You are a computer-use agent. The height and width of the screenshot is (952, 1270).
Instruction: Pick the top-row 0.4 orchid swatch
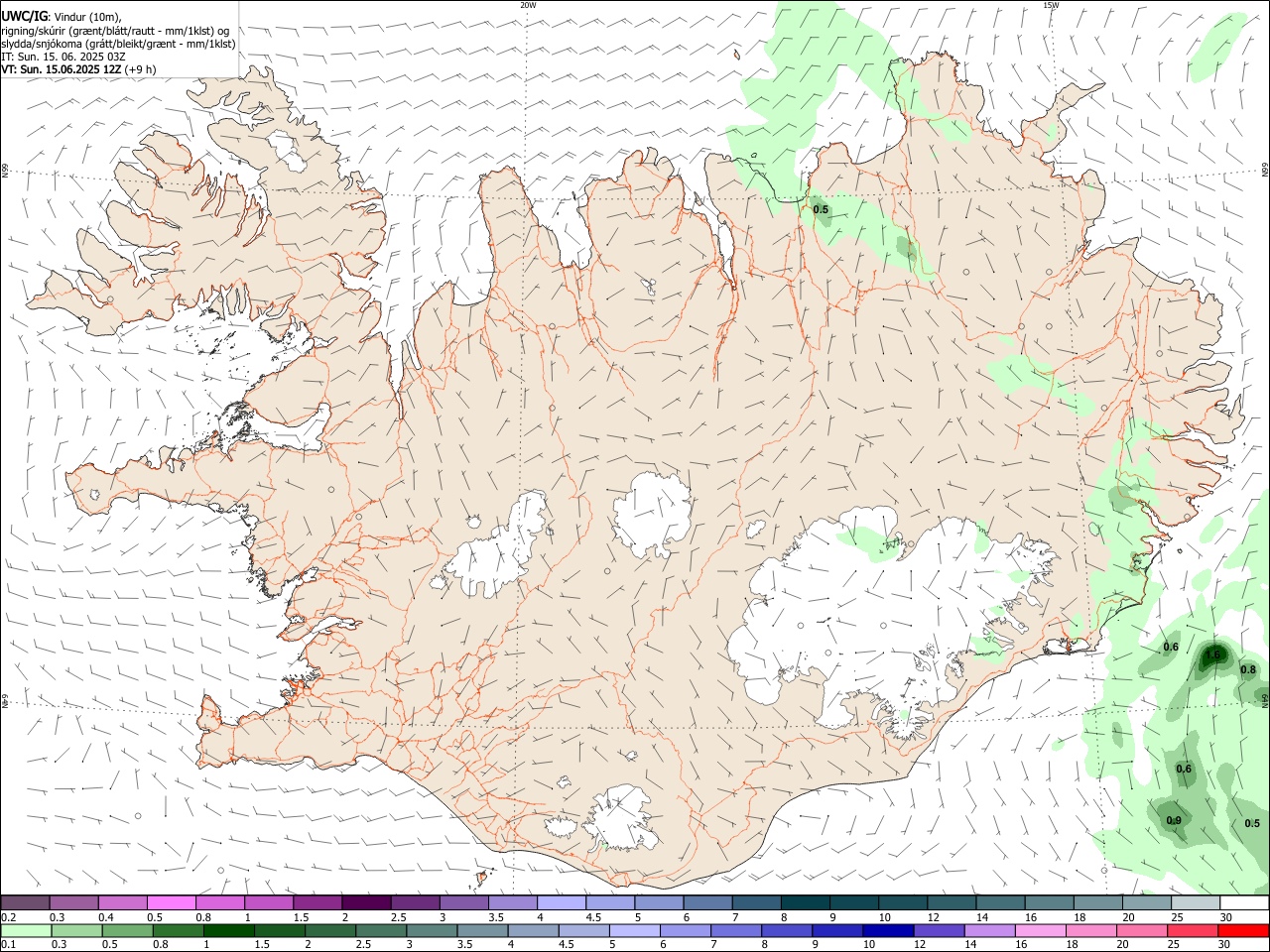pos(122,902)
